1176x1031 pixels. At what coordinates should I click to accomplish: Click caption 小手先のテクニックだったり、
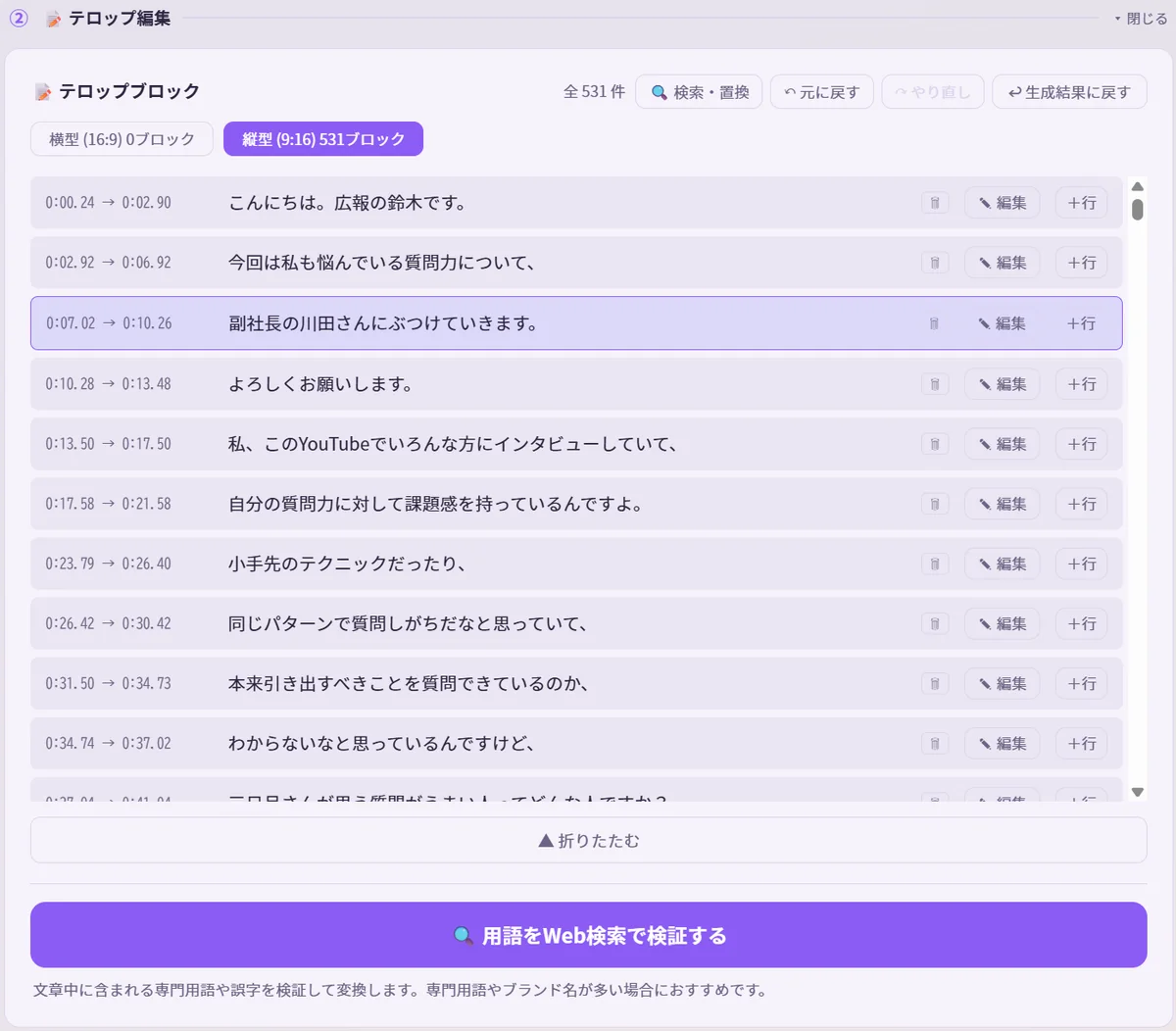click(347, 564)
